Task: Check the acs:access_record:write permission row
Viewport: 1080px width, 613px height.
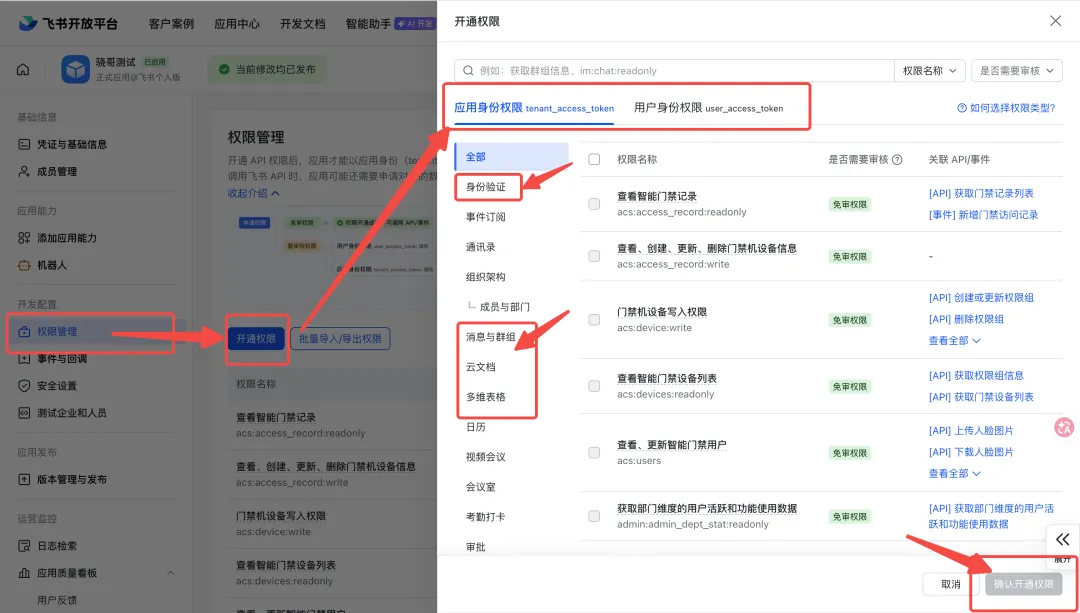Action: (594, 256)
